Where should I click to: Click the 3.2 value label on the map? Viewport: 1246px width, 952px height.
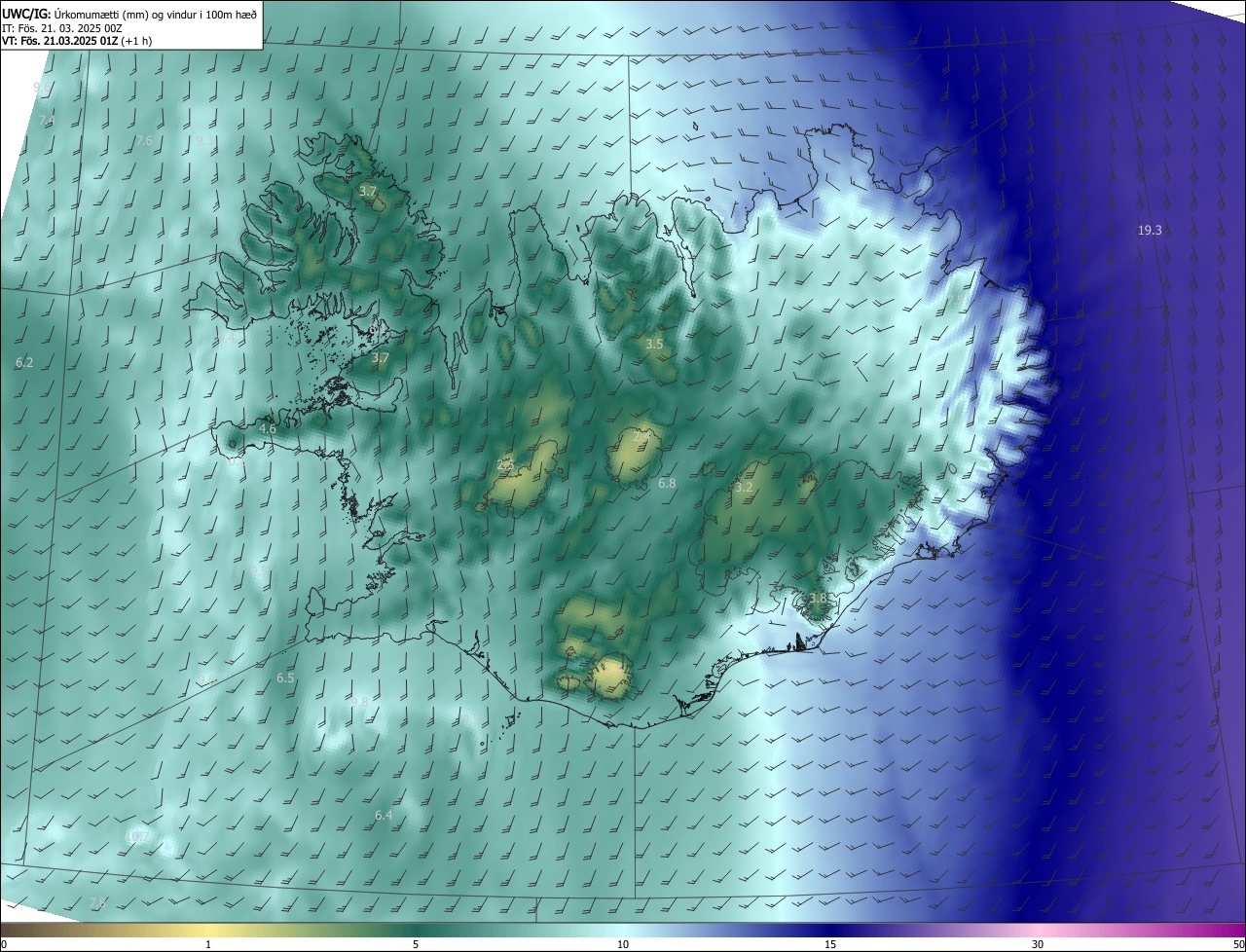pyautogui.click(x=745, y=487)
